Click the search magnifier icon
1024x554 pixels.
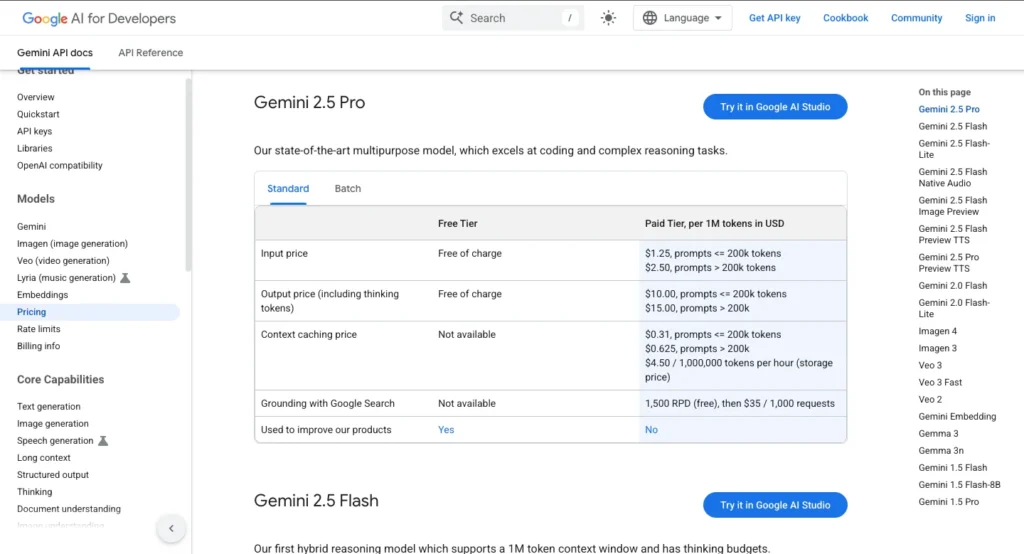[456, 18]
